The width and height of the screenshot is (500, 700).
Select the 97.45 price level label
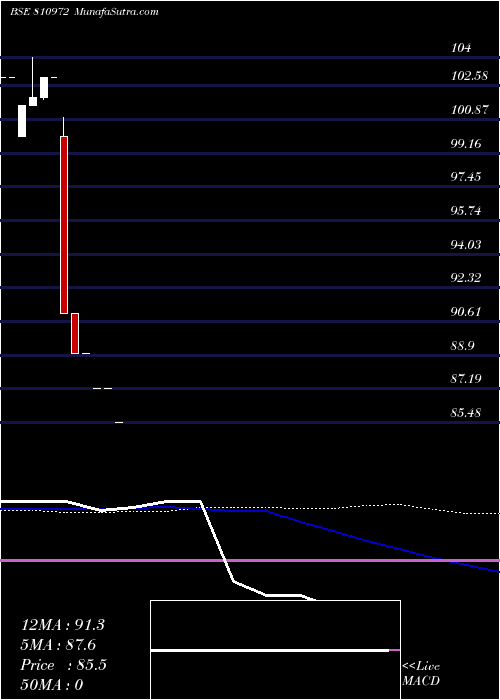point(466,177)
